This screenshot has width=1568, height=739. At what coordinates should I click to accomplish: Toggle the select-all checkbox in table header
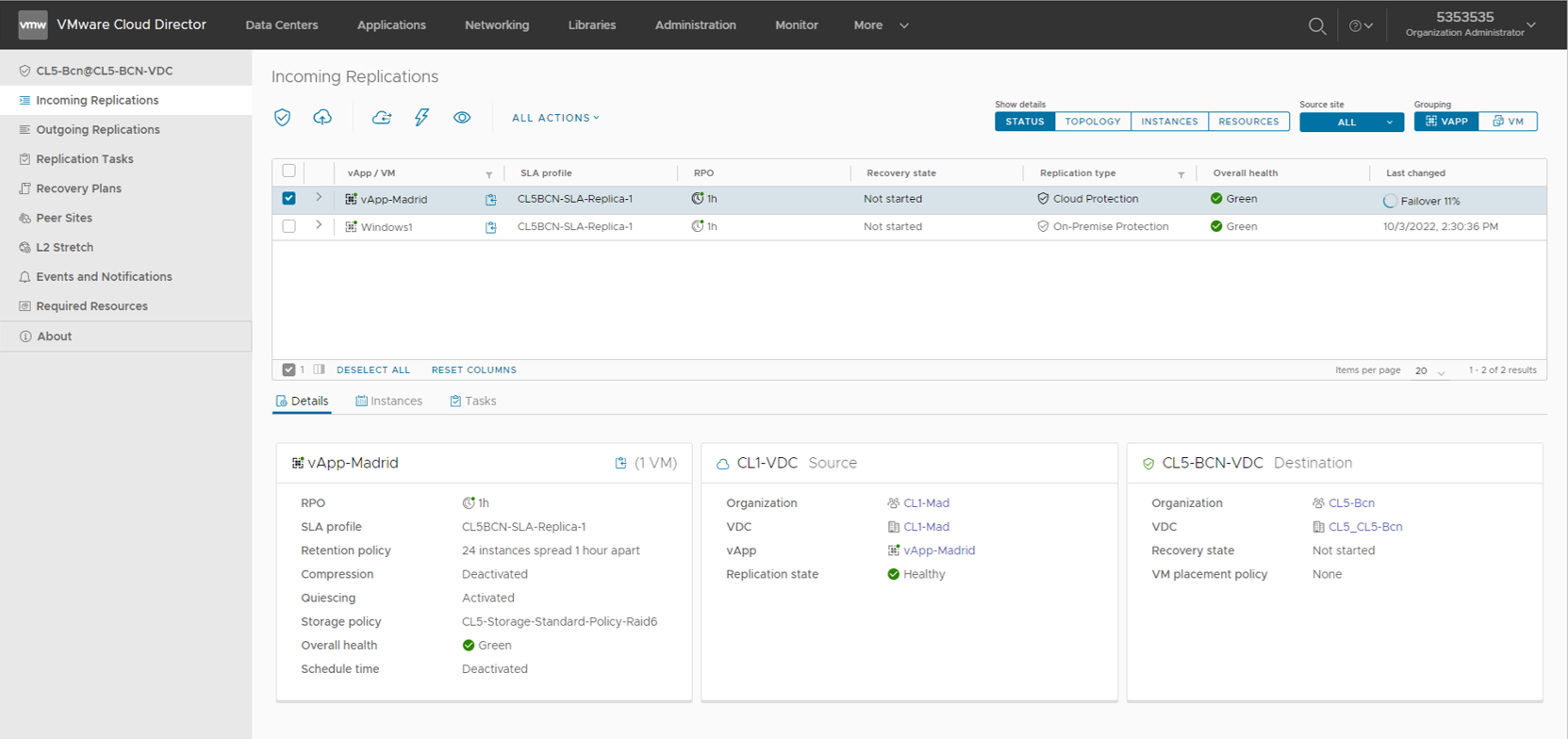point(289,171)
